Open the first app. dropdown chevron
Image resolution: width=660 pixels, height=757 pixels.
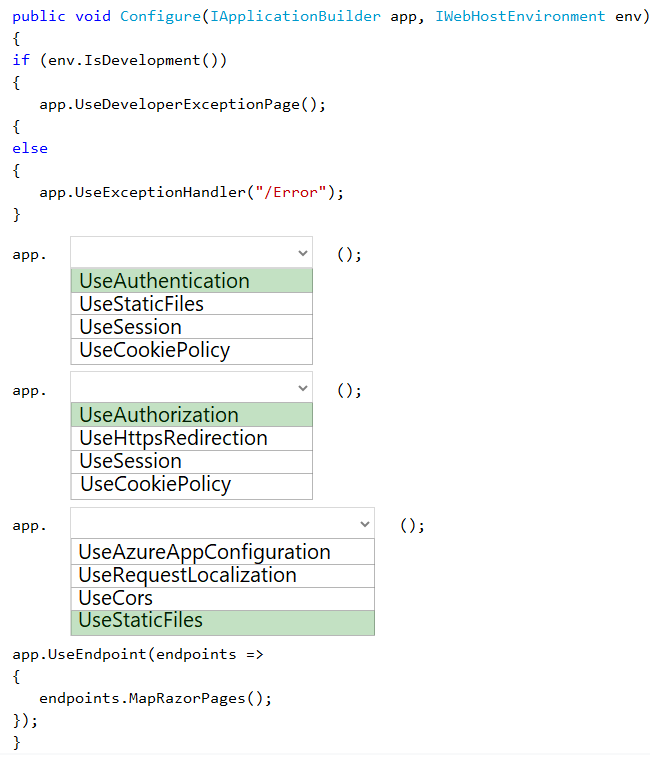(303, 253)
